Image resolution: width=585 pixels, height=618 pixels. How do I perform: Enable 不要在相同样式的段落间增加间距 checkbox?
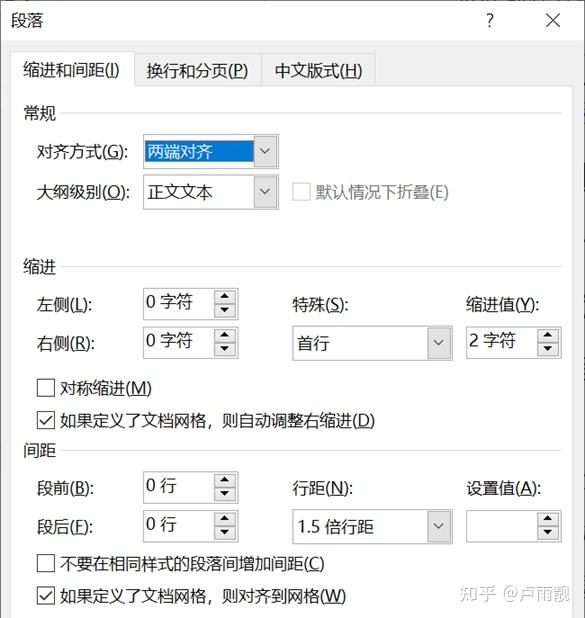(46, 563)
